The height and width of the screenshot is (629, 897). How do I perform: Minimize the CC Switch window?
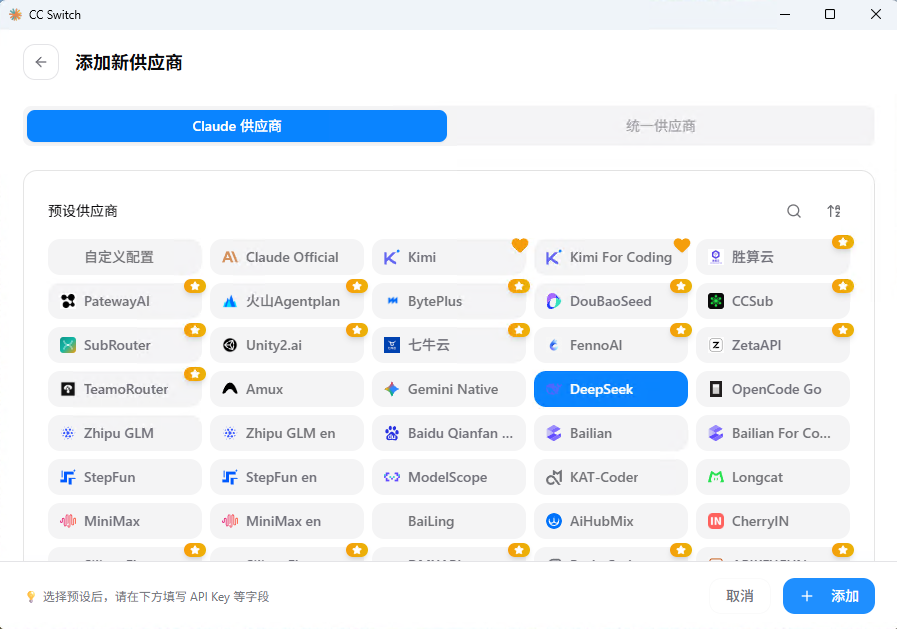pyautogui.click(x=785, y=14)
